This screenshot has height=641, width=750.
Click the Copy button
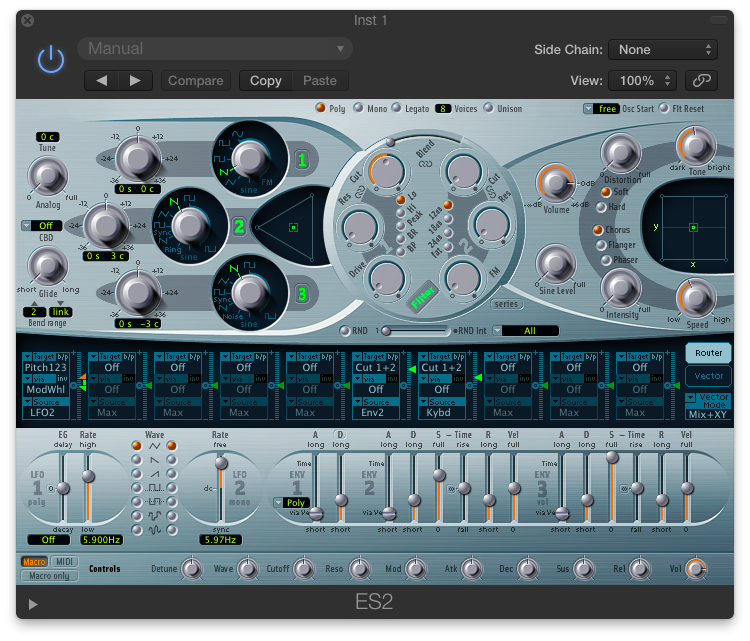(x=265, y=80)
